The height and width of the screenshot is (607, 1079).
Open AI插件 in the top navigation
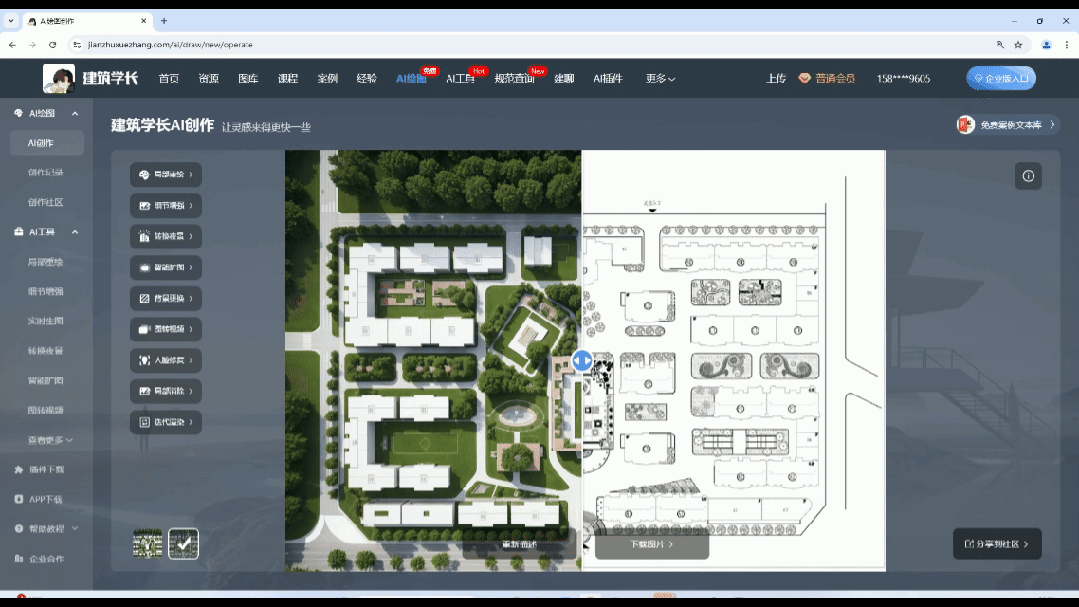point(608,78)
